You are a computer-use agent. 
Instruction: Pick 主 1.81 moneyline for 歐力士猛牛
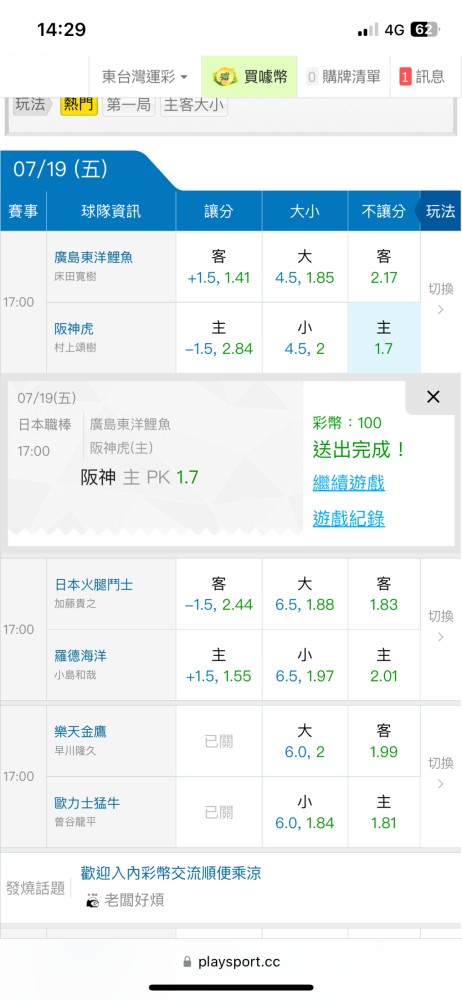384,812
